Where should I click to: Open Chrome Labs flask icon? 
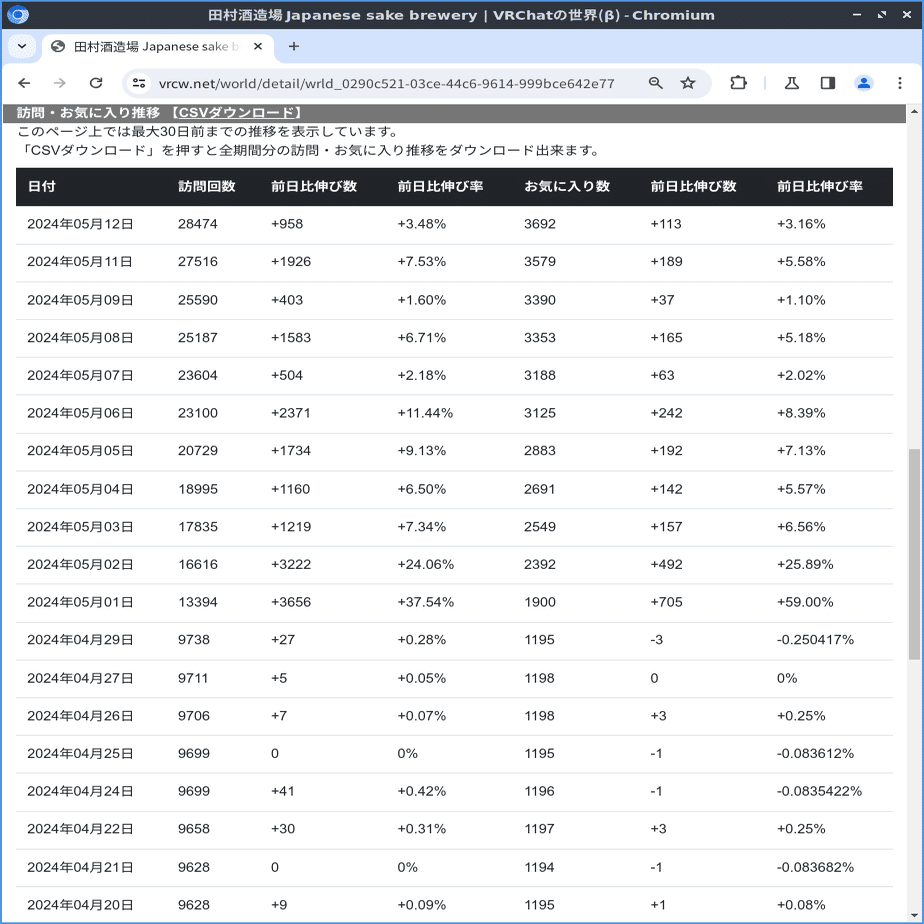pos(791,83)
